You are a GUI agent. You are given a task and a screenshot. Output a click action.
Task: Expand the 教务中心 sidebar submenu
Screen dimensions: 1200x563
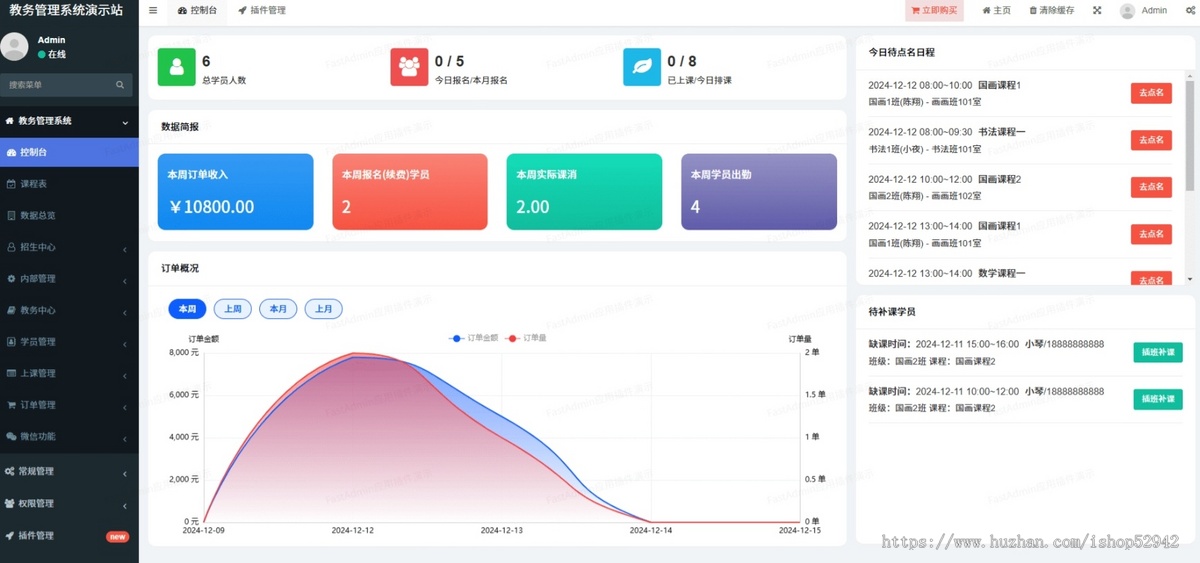click(x=69, y=310)
